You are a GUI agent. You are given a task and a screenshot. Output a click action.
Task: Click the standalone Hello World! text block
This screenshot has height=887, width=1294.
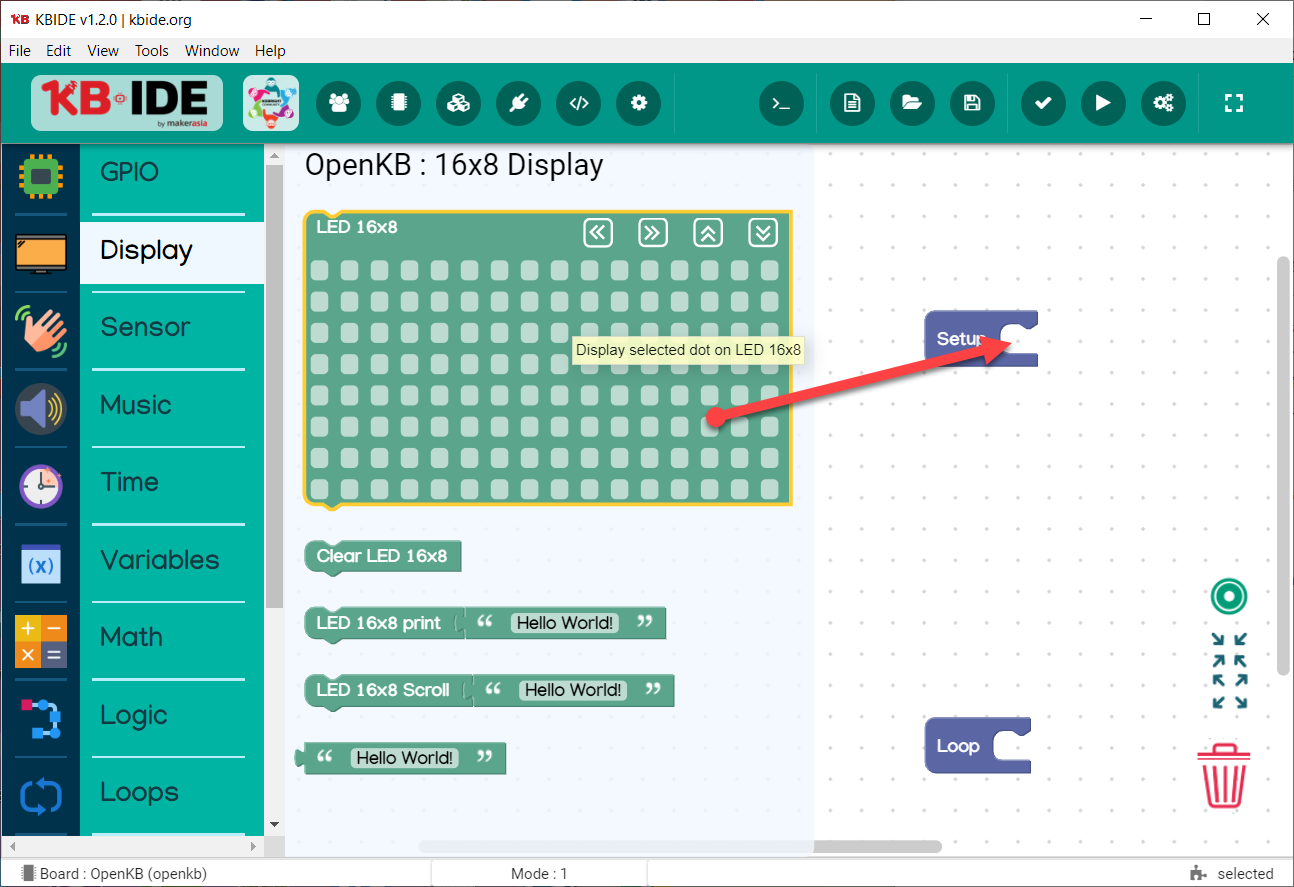(x=403, y=758)
